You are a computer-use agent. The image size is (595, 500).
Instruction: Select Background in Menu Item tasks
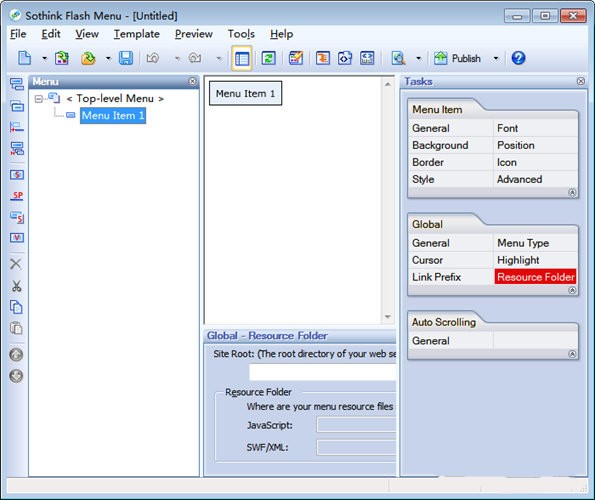[x=440, y=145]
